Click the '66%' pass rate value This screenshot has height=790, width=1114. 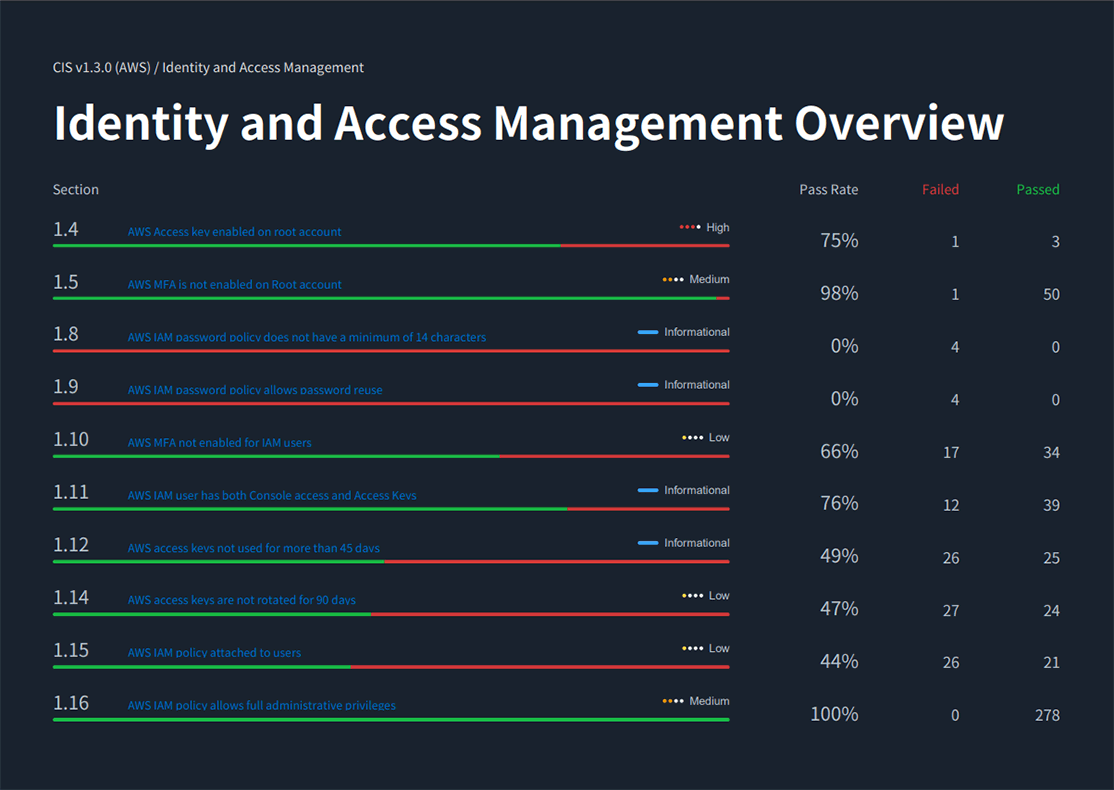[x=839, y=452]
